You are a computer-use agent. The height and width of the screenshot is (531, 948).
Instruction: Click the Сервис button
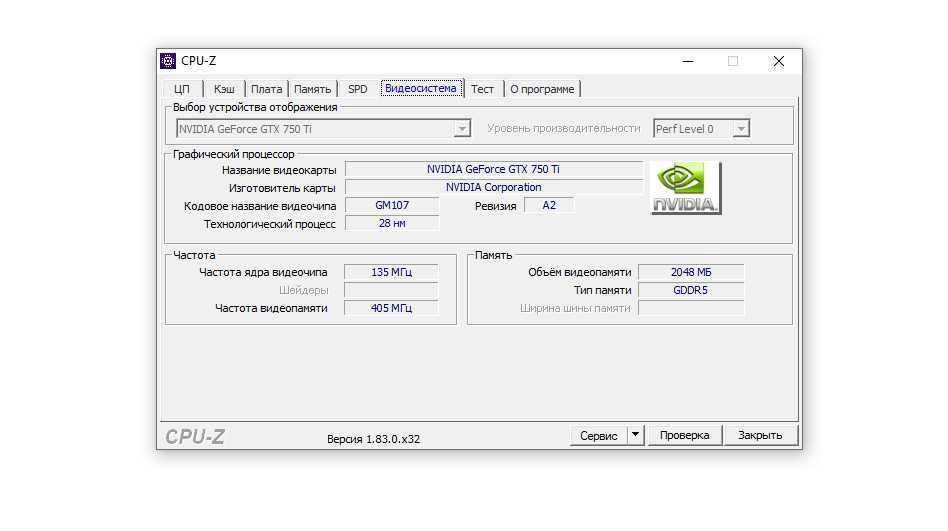click(x=599, y=435)
